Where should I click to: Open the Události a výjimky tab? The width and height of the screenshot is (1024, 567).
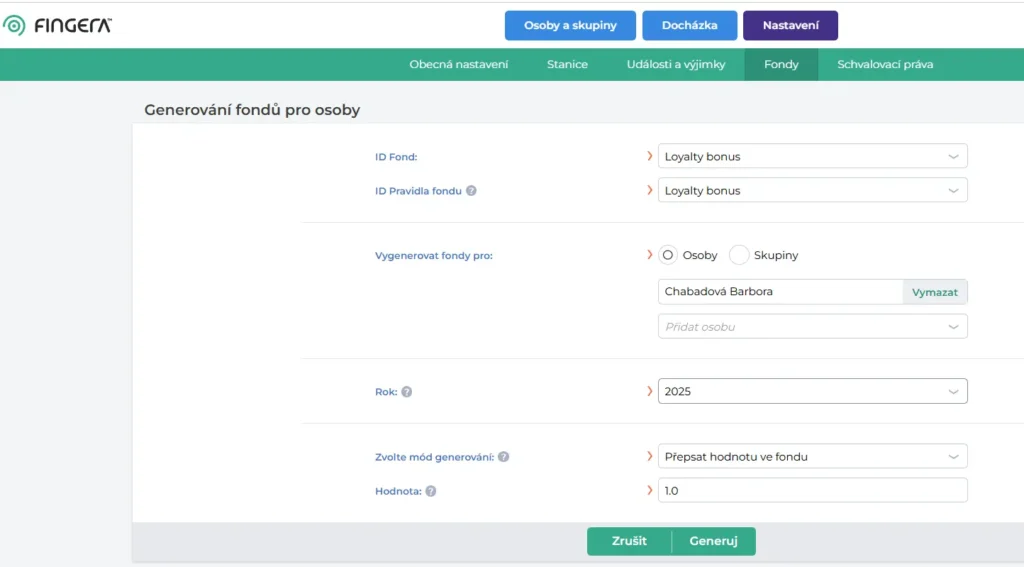(x=675, y=64)
